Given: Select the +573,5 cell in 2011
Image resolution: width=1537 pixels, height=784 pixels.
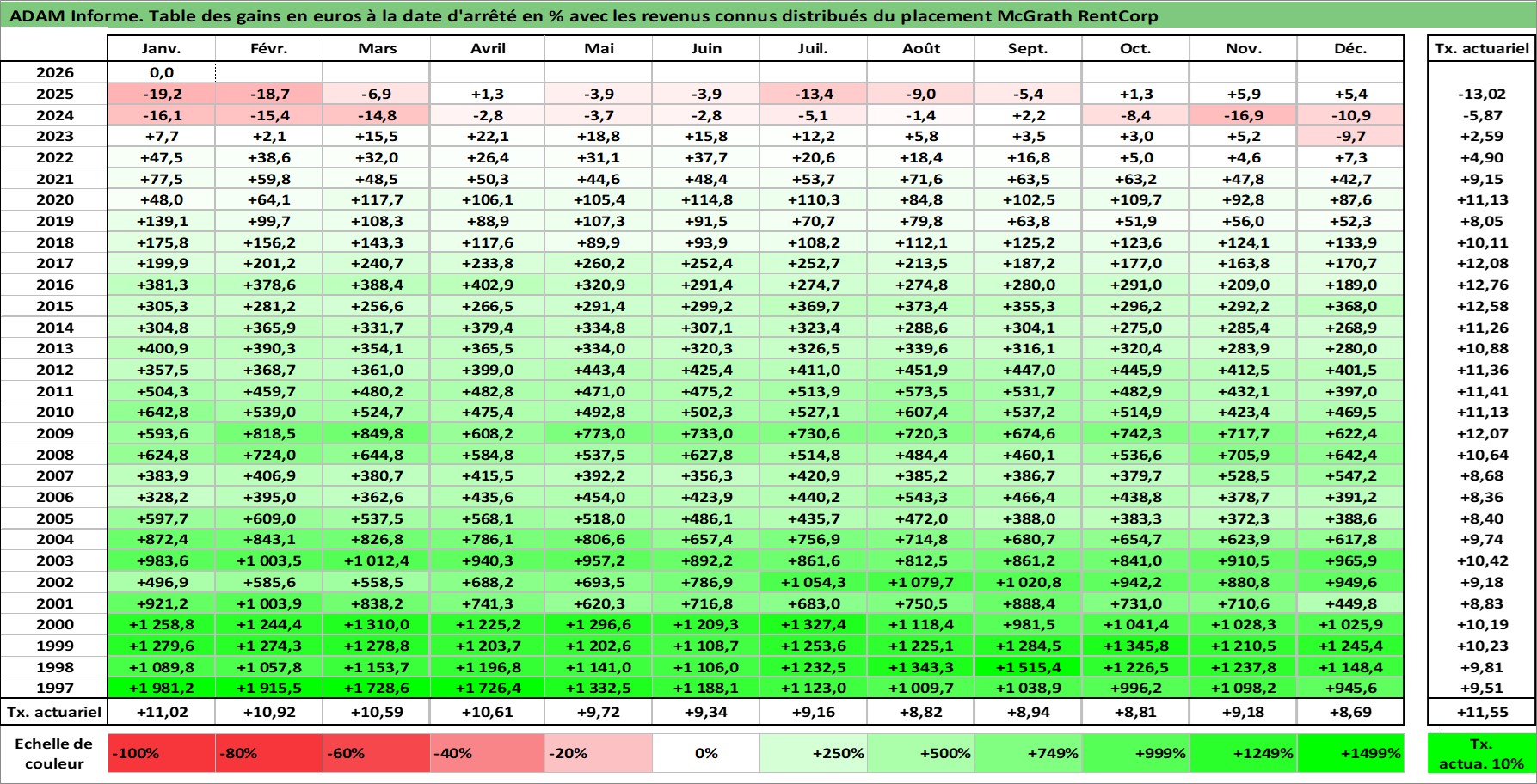Looking at the screenshot, I should pos(921,391).
